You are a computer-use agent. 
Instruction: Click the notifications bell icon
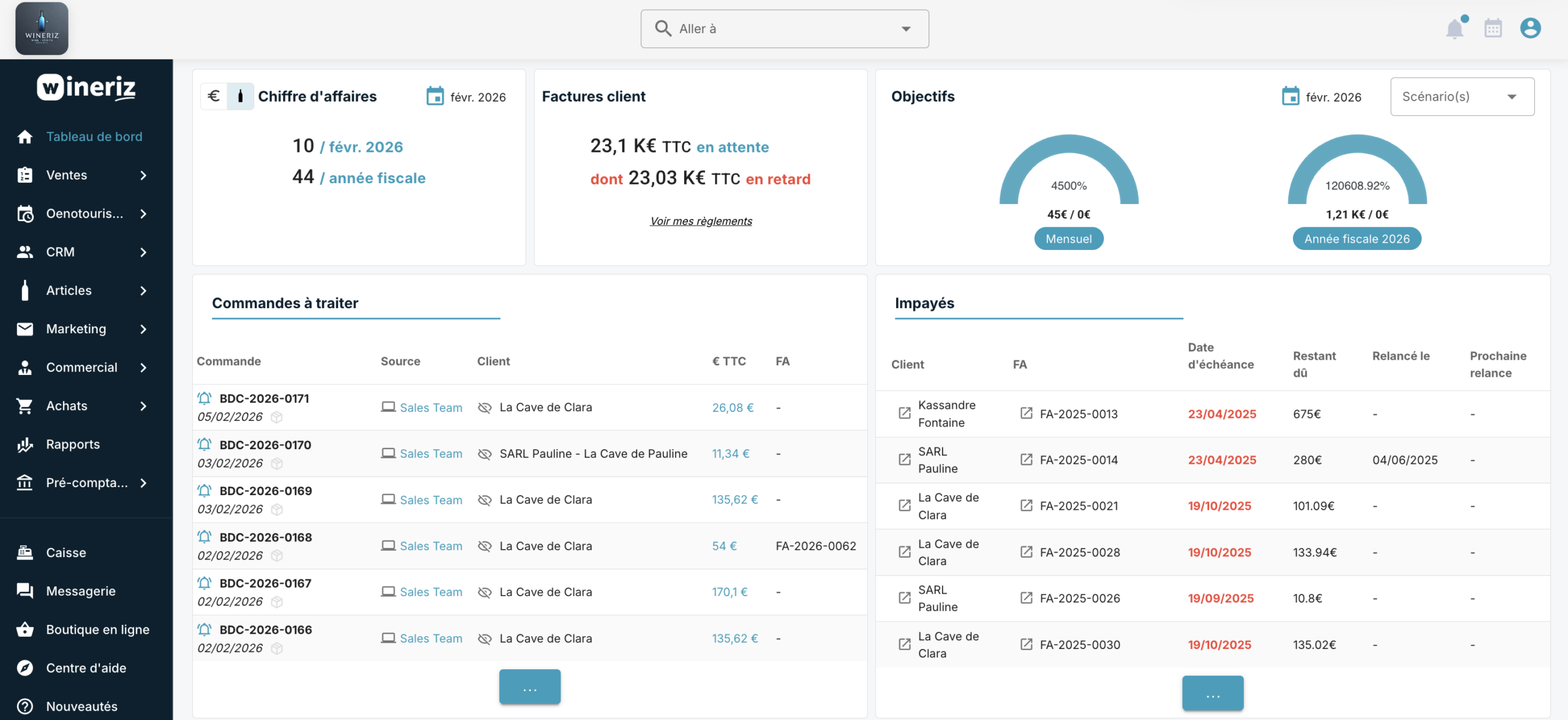[x=1455, y=29]
